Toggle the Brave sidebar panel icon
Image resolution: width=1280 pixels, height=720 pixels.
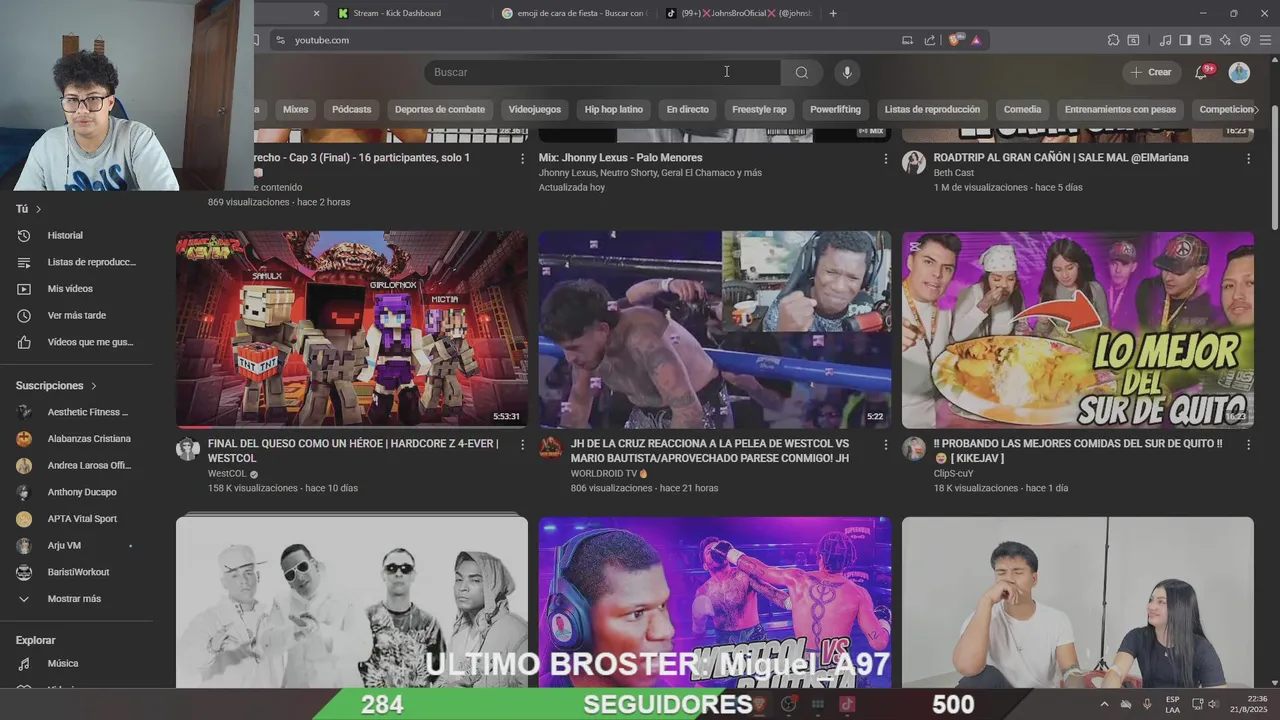1185,40
